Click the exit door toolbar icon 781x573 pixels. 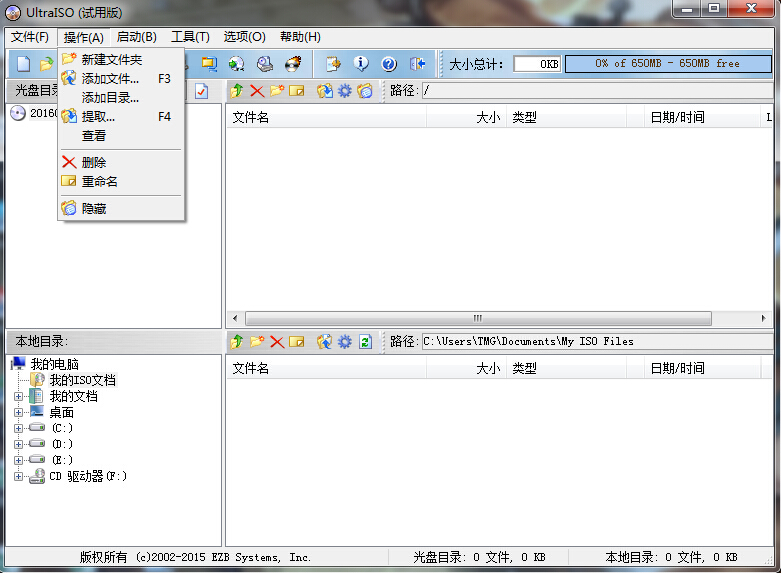pyautogui.click(x=417, y=64)
